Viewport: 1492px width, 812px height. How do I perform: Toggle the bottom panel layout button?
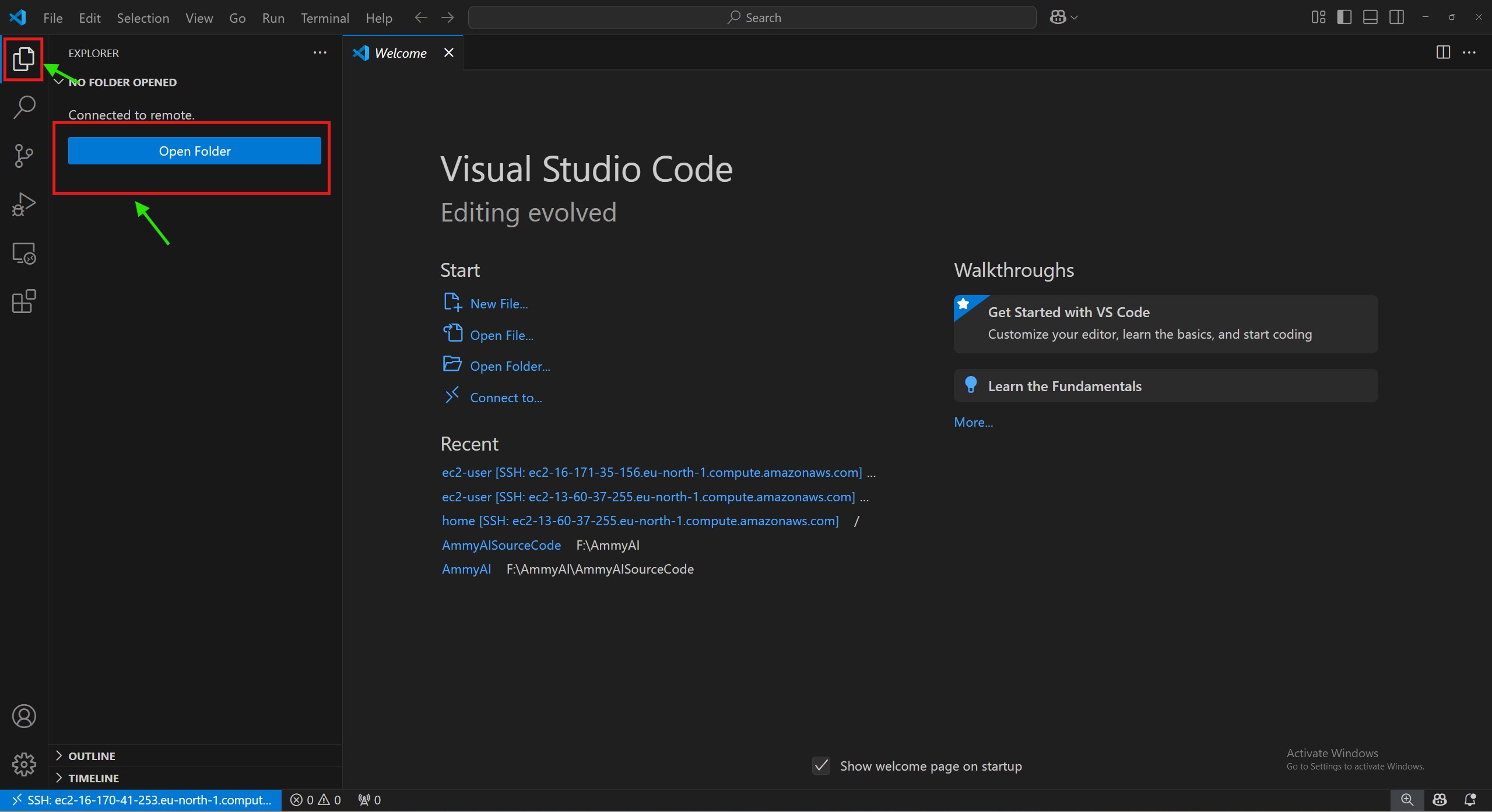pos(1370,17)
